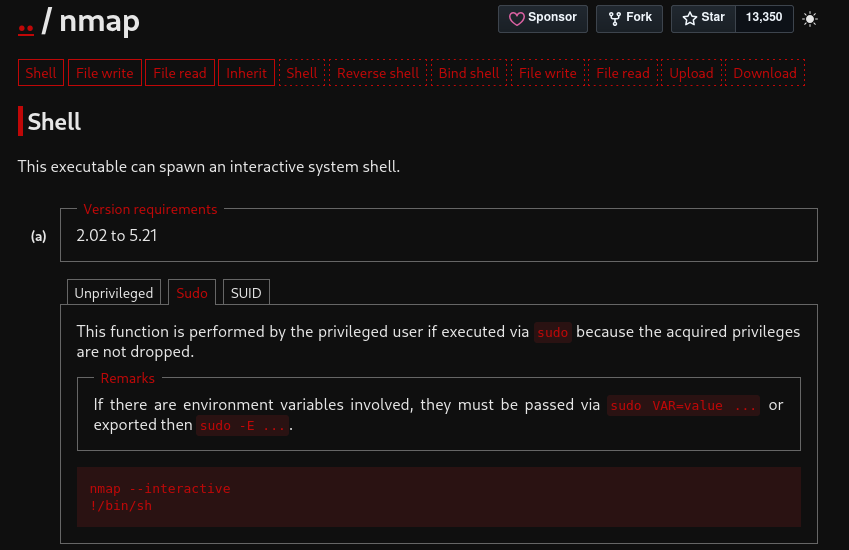Screen dimensions: 849x550
Task: Click the nmap page title
Action: pos(99,22)
